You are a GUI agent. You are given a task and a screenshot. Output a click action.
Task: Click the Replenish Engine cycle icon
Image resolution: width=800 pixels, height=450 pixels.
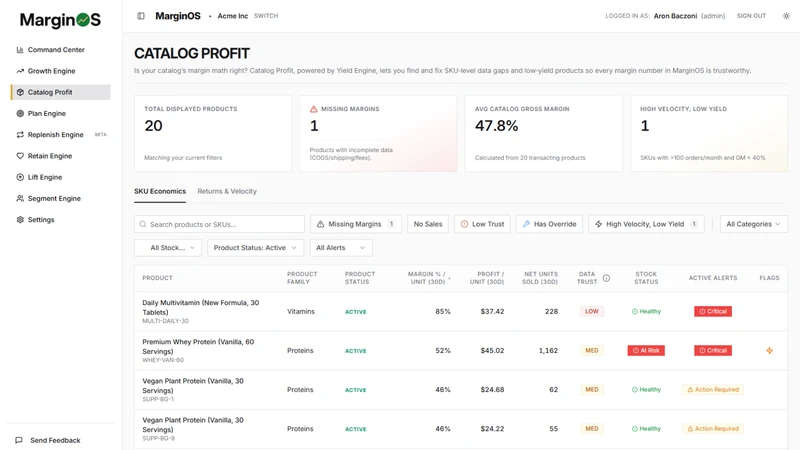click(x=20, y=135)
